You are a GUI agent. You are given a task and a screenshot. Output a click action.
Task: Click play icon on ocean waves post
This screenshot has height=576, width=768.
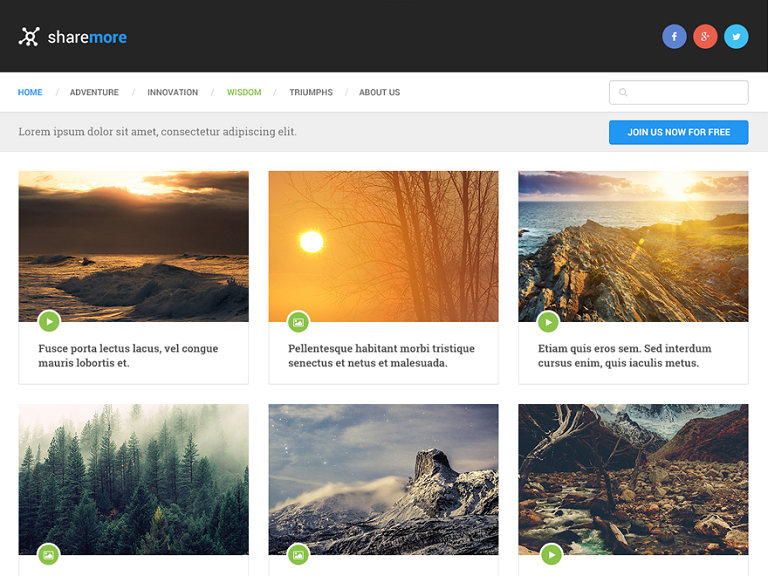(x=49, y=321)
